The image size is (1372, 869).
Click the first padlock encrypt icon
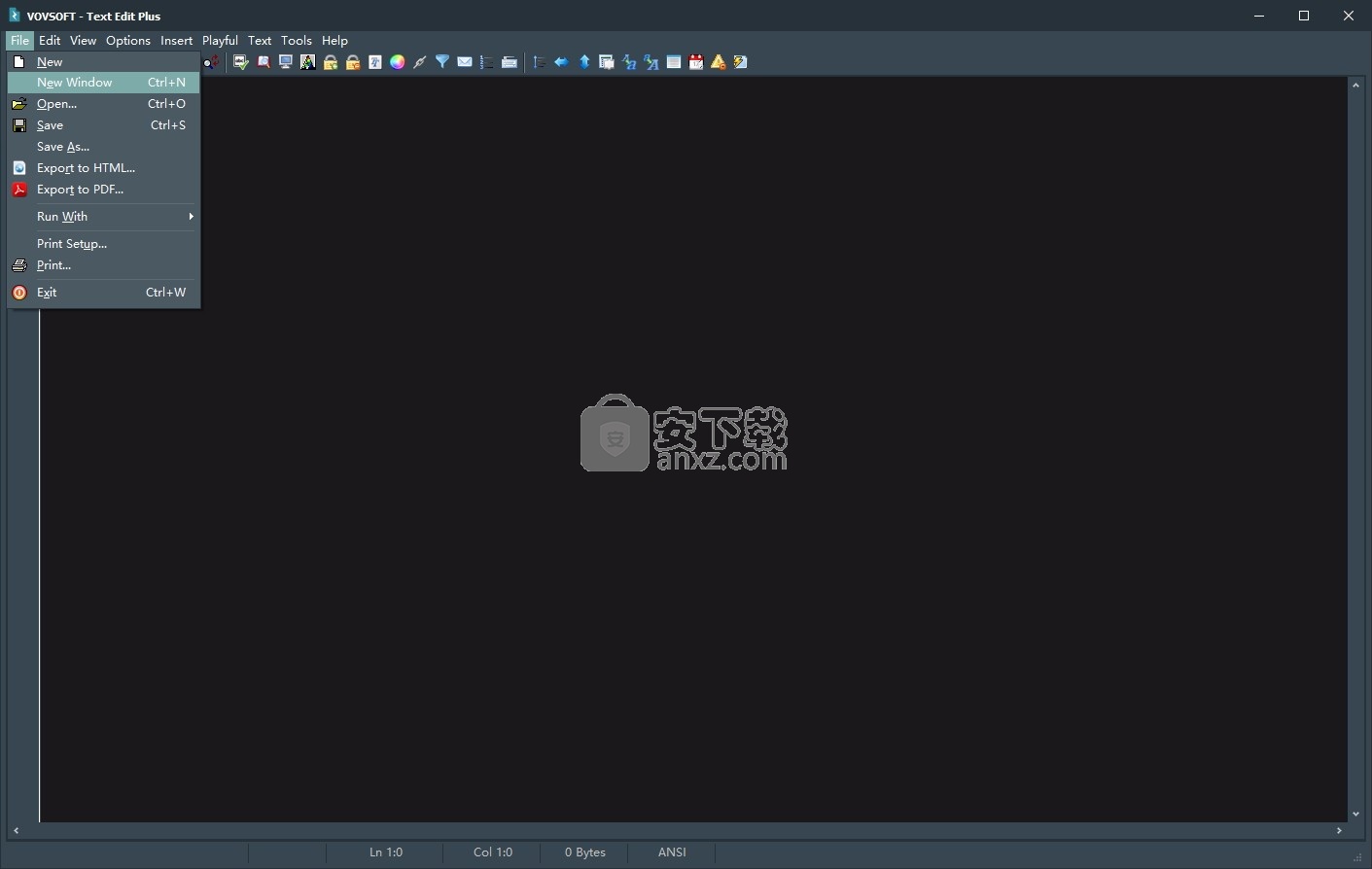click(x=331, y=62)
